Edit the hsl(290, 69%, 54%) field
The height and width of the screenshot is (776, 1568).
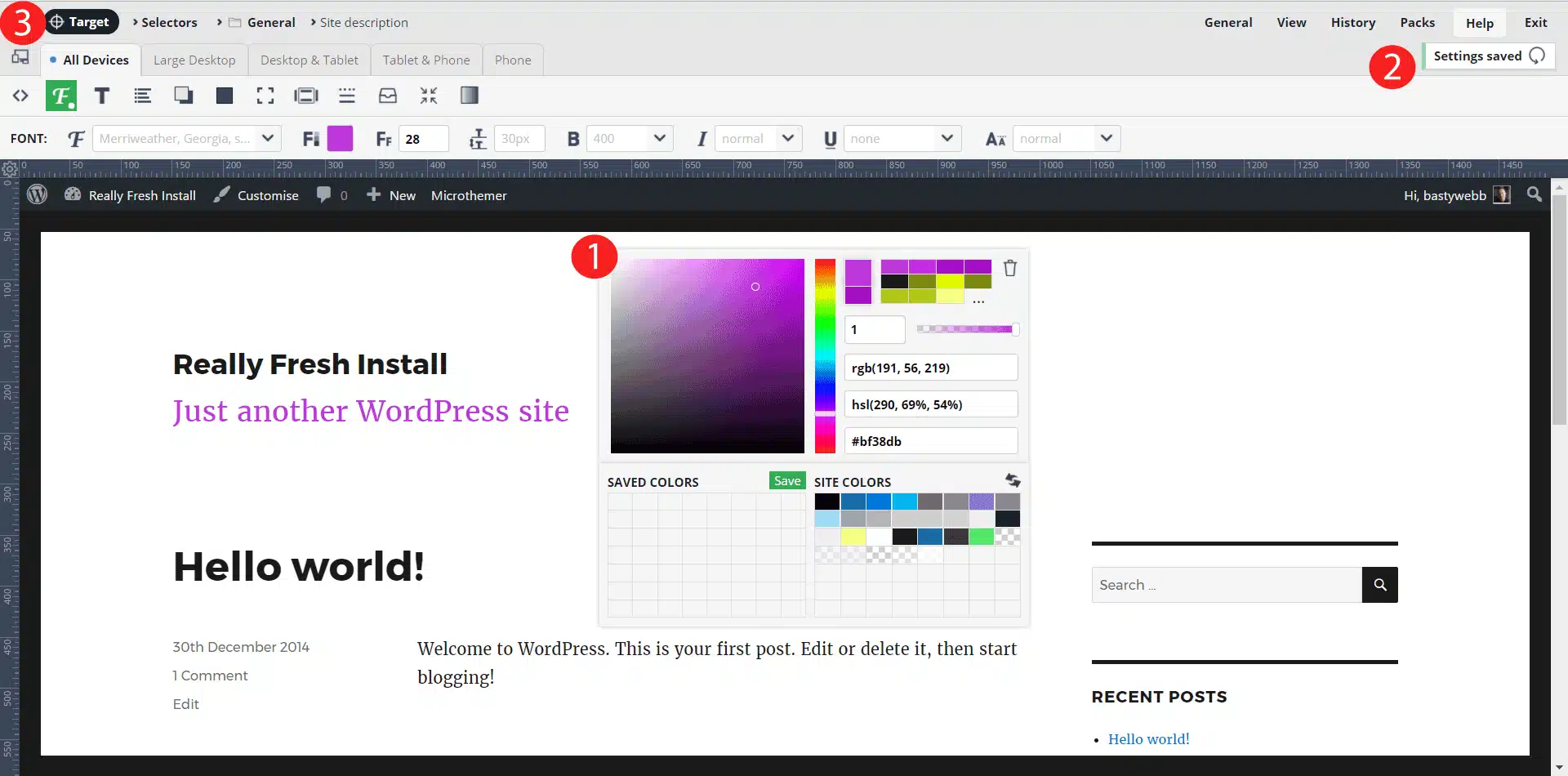pyautogui.click(x=931, y=404)
